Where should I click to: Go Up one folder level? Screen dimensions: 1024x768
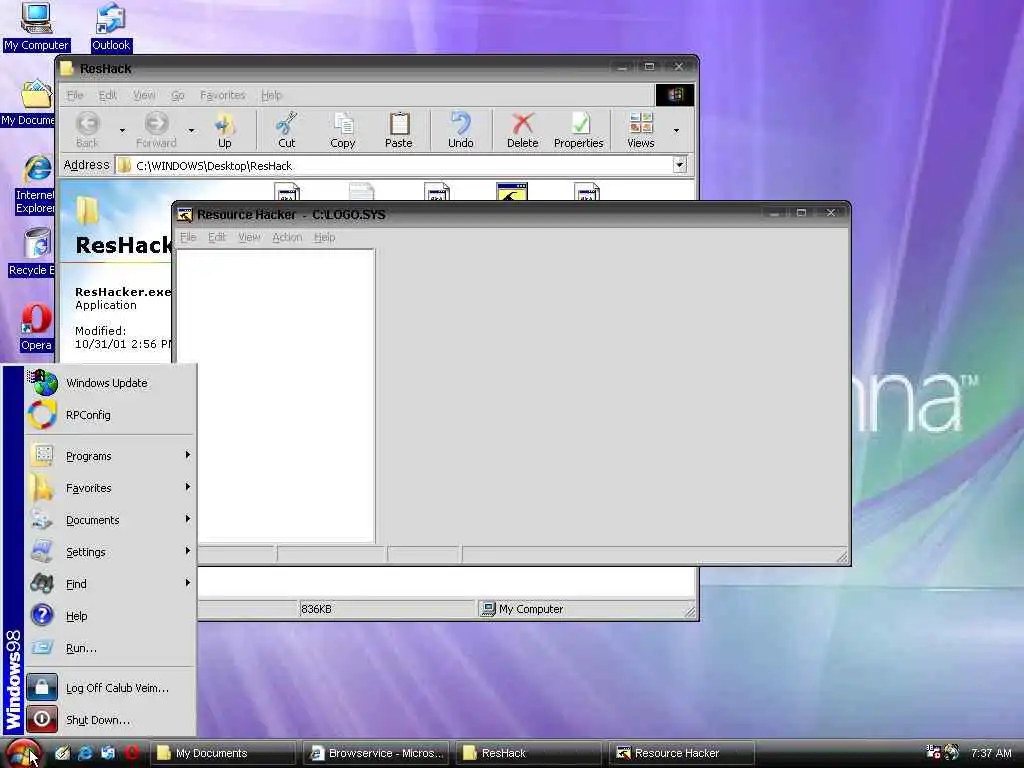(x=224, y=129)
